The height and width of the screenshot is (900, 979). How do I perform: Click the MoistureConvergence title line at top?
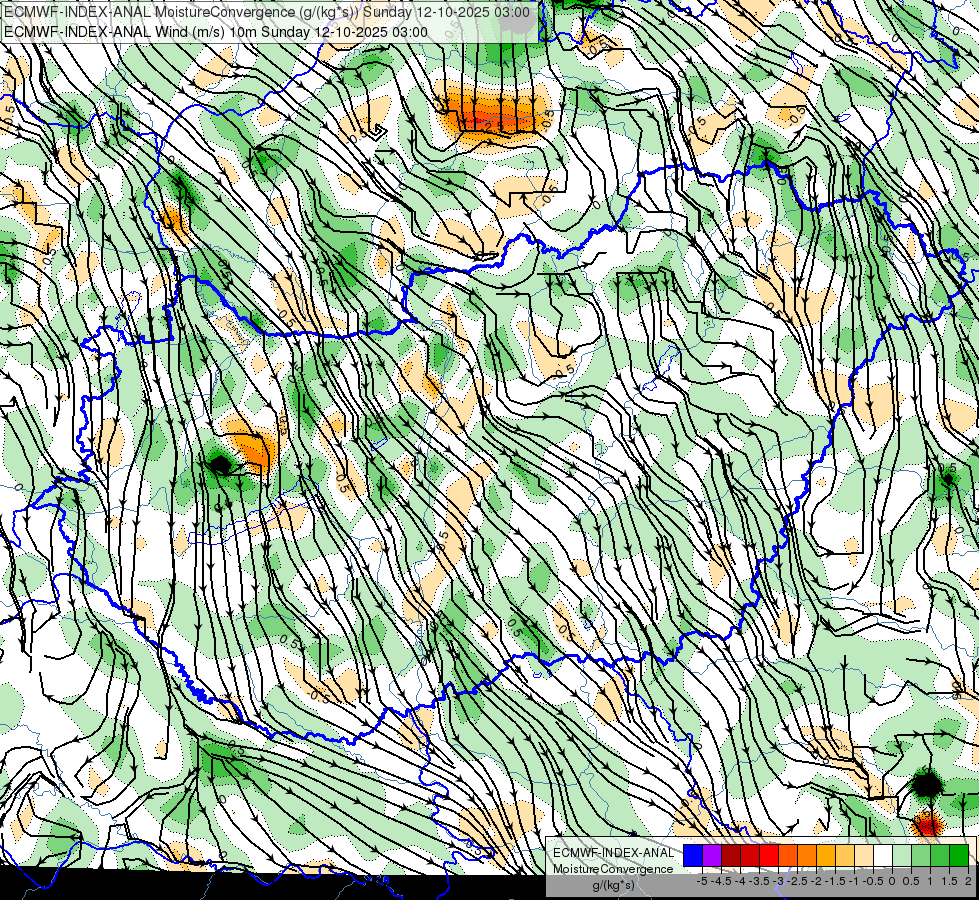click(267, 12)
